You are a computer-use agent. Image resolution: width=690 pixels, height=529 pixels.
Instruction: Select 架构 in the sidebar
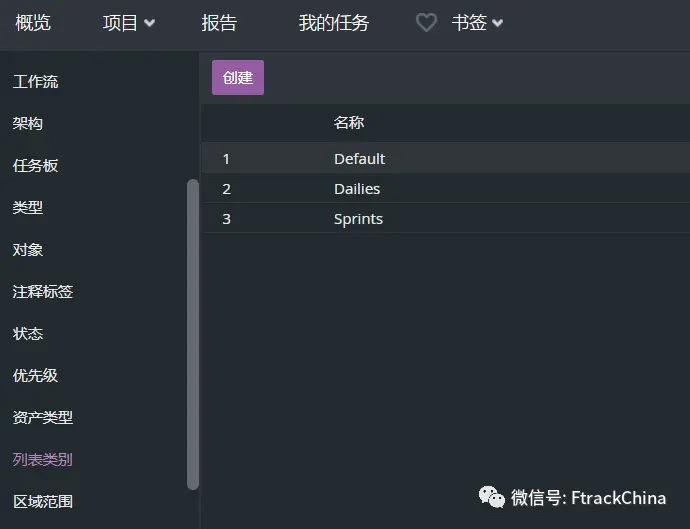click(x=28, y=123)
